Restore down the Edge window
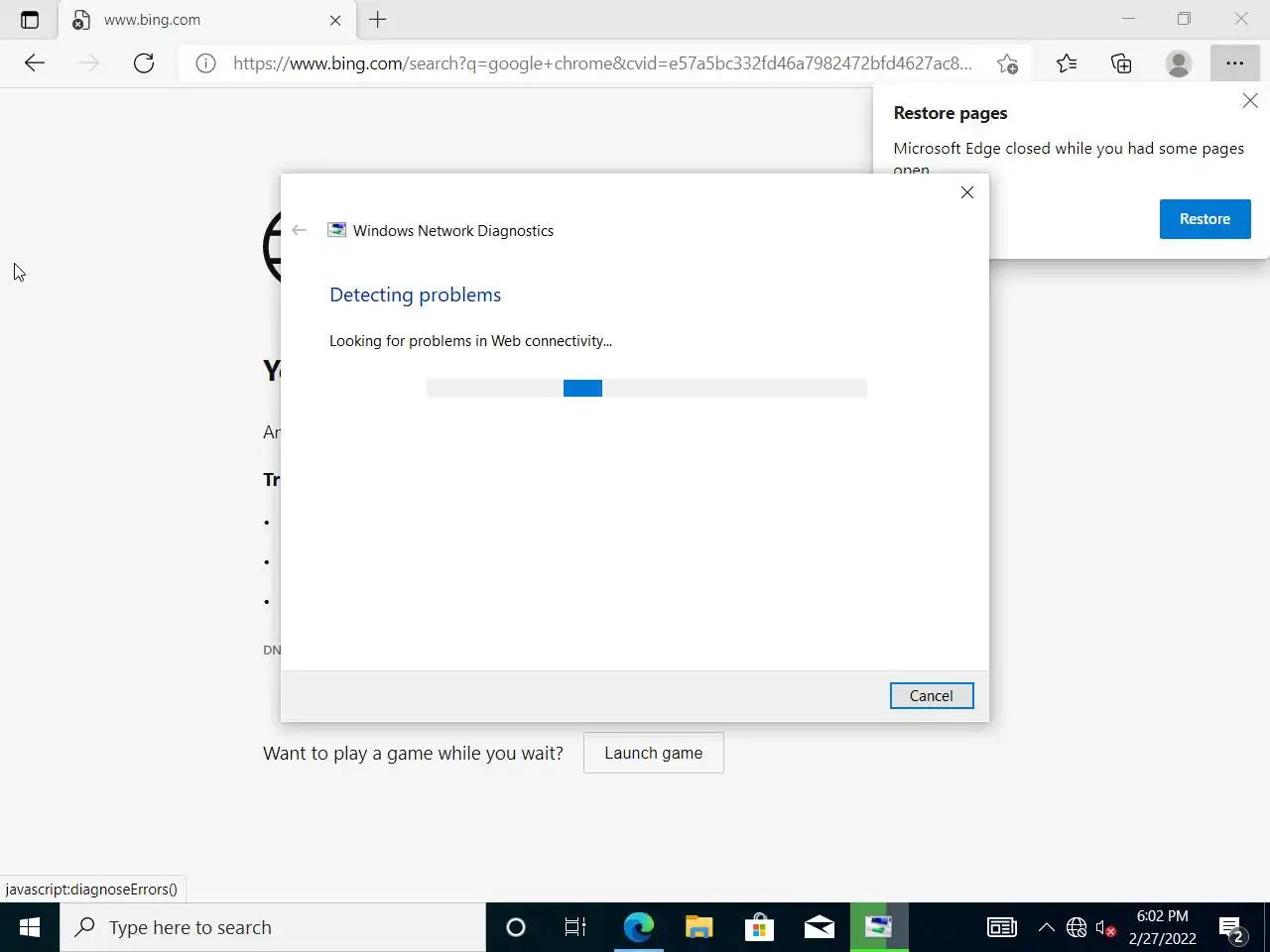The width and height of the screenshot is (1270, 952). click(1184, 19)
